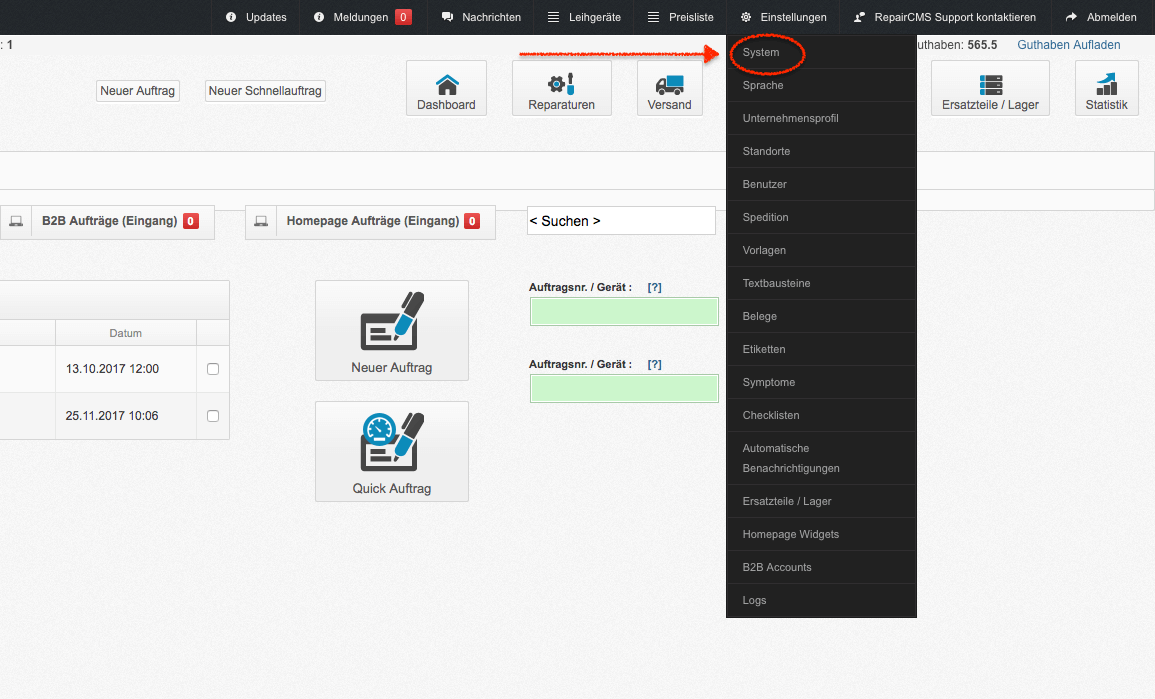
Task: Contact RepairCMS Support via its text
Action: [955, 17]
